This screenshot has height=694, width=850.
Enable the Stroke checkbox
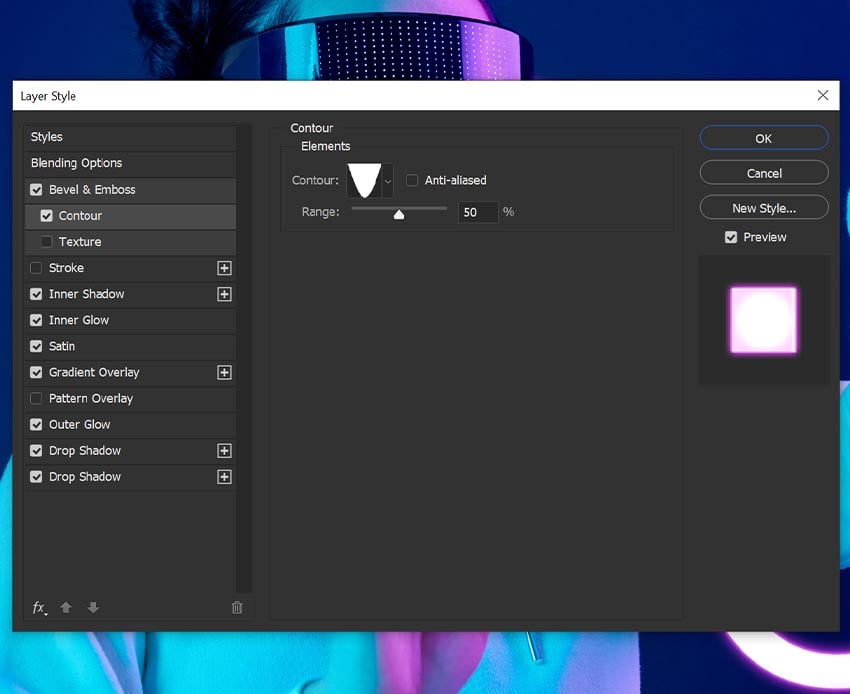[x=36, y=268]
